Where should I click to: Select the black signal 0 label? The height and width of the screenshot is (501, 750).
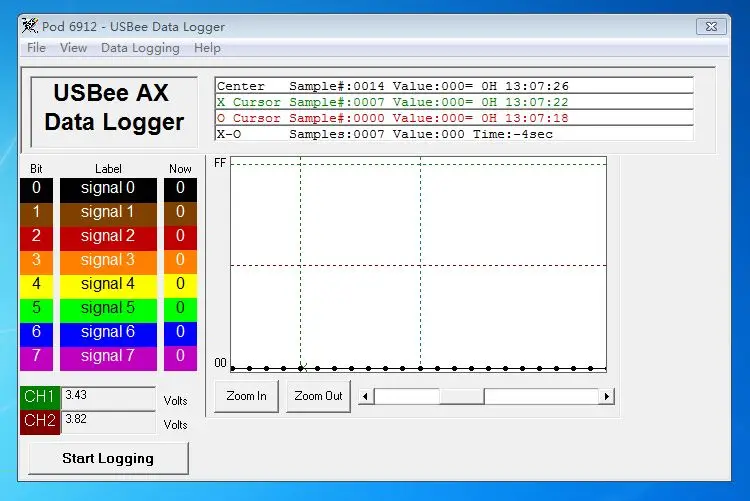click(x=108, y=190)
